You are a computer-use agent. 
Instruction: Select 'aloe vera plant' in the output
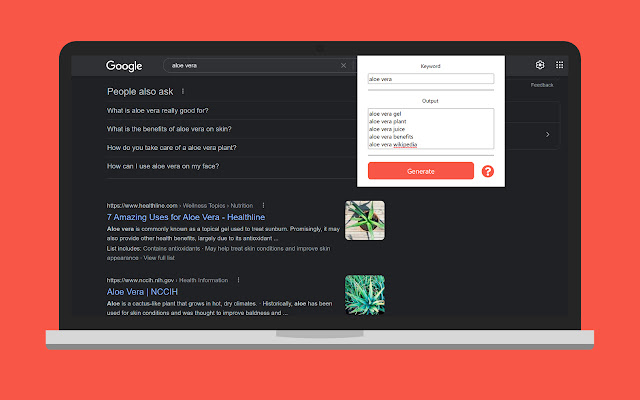point(387,121)
